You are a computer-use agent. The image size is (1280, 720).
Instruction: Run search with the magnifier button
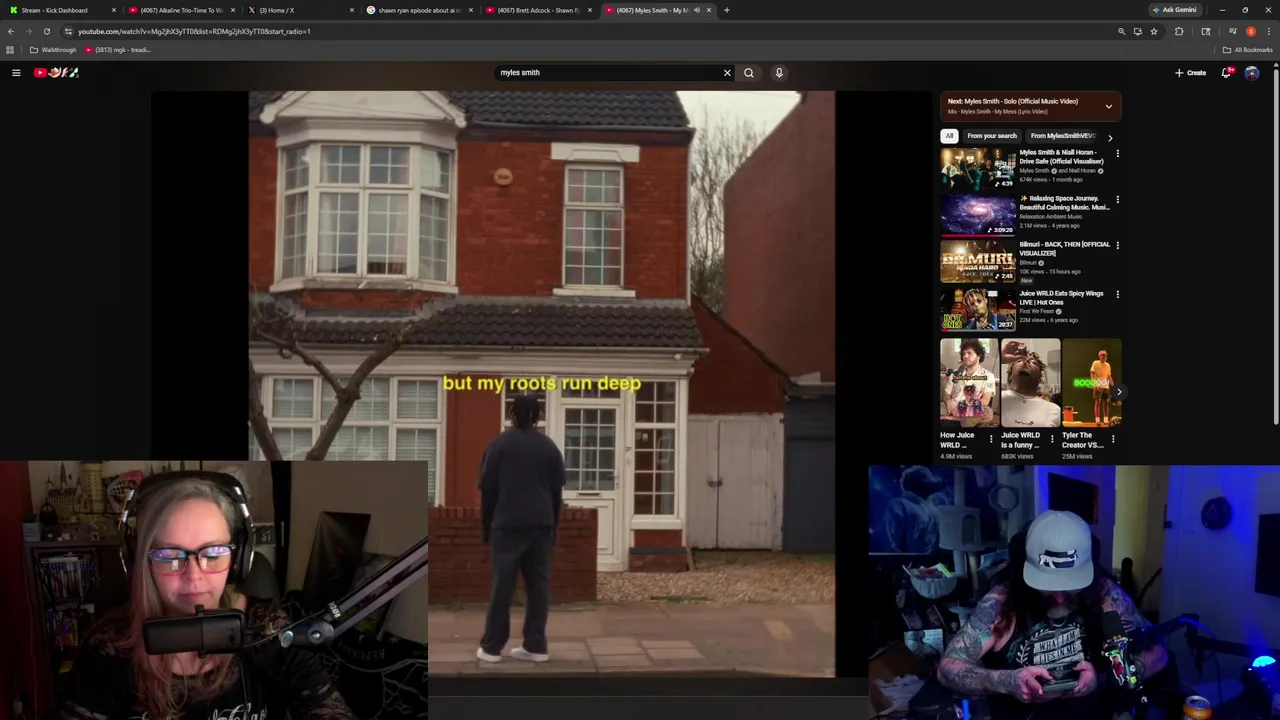(749, 72)
